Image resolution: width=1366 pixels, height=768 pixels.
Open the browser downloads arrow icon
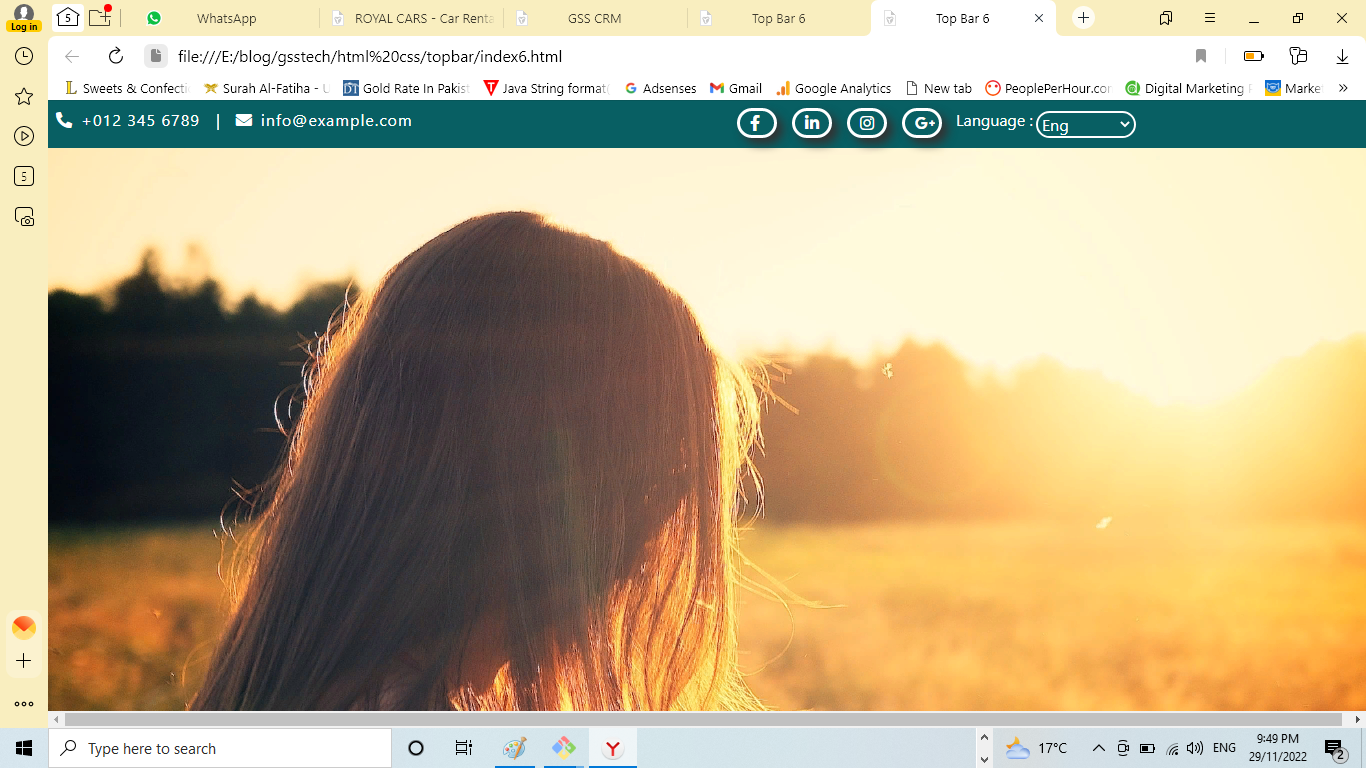[1343, 56]
